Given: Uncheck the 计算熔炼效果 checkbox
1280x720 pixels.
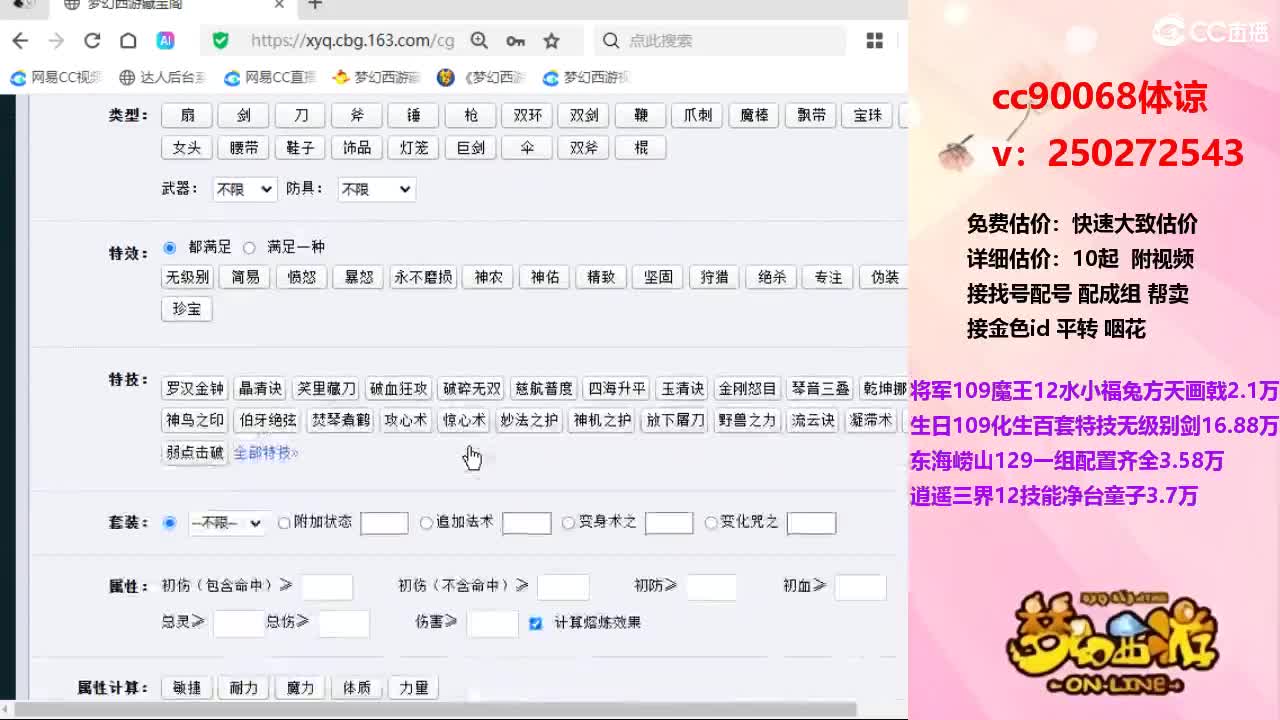Looking at the screenshot, I should tap(535, 623).
